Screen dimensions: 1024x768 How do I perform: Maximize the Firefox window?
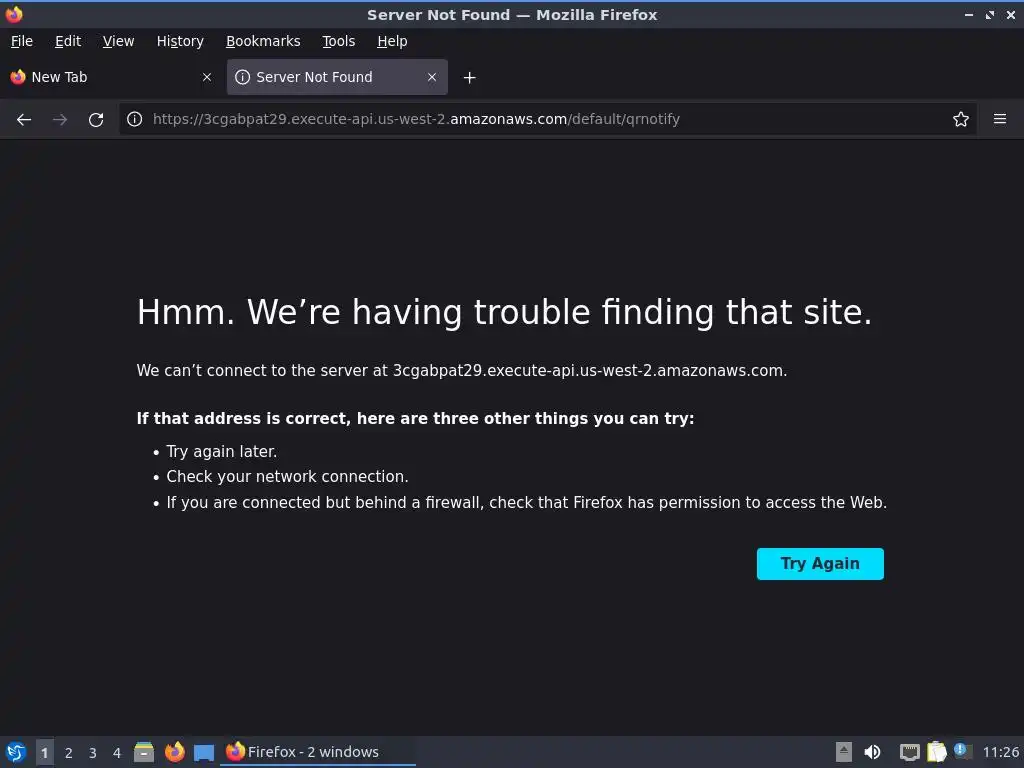pos(990,14)
